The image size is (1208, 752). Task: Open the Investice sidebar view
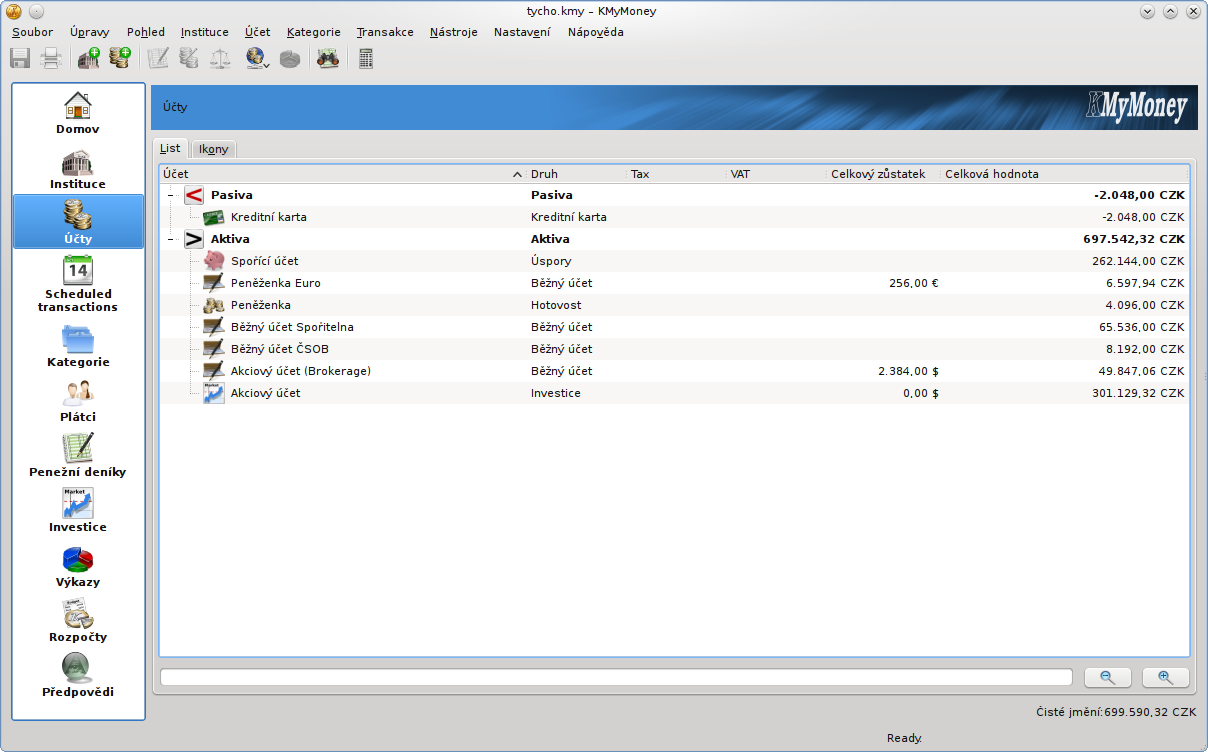78,511
